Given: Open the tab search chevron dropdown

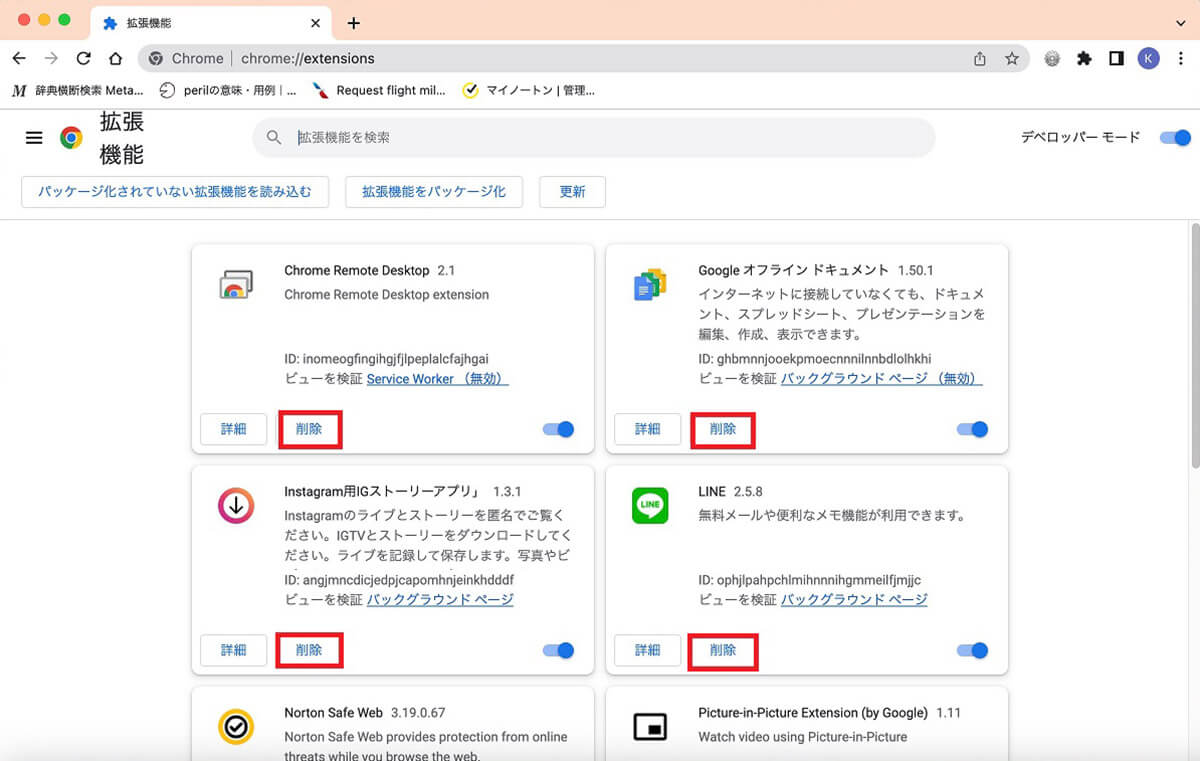Looking at the screenshot, I should tap(1181, 22).
